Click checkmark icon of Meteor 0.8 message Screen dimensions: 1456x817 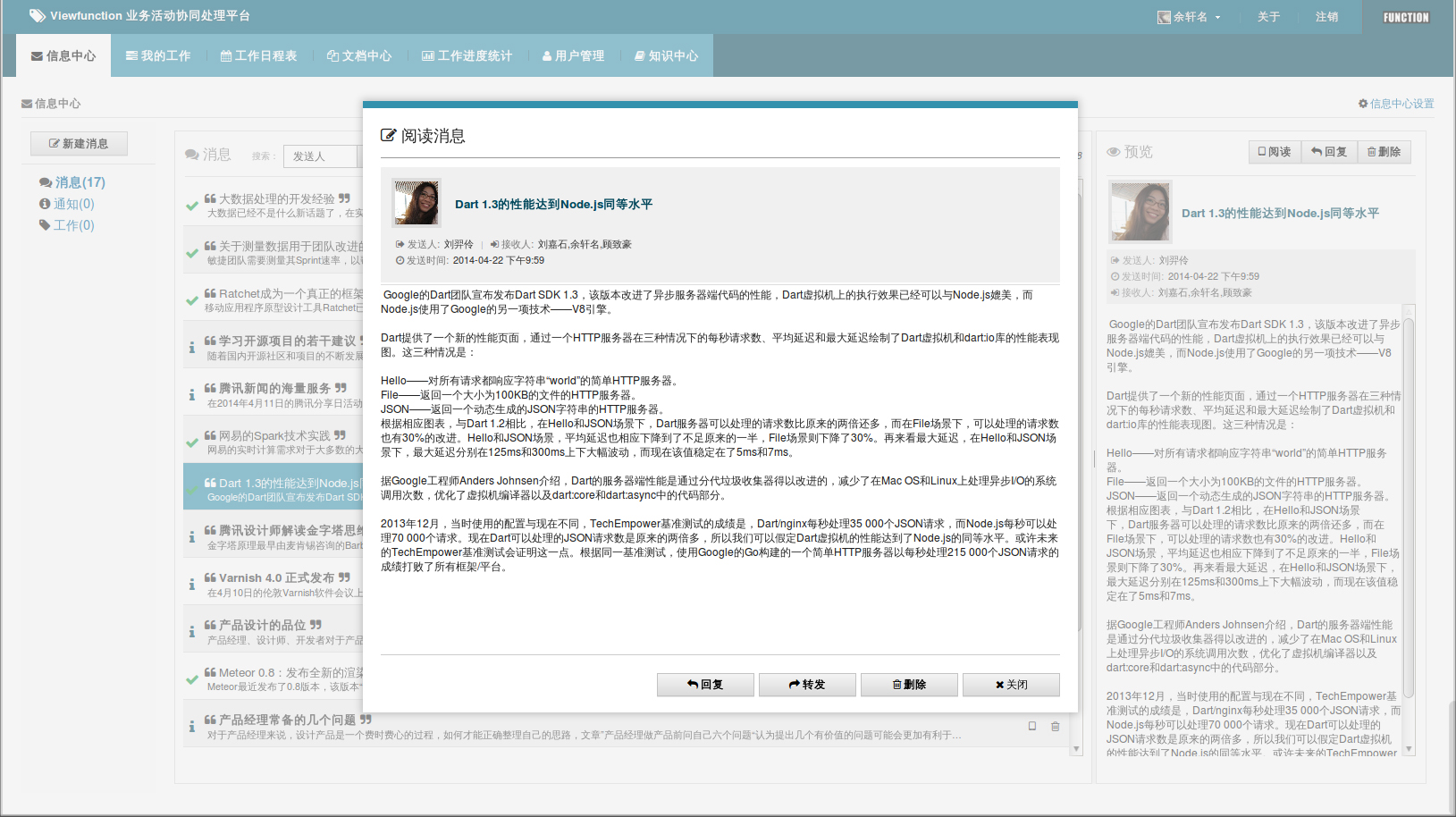tap(192, 679)
